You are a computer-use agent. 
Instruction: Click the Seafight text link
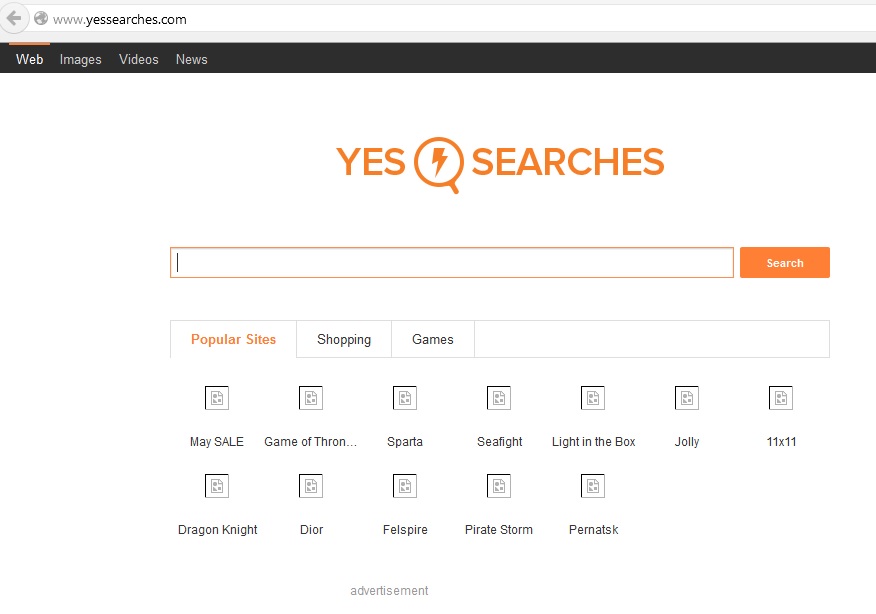pos(499,442)
